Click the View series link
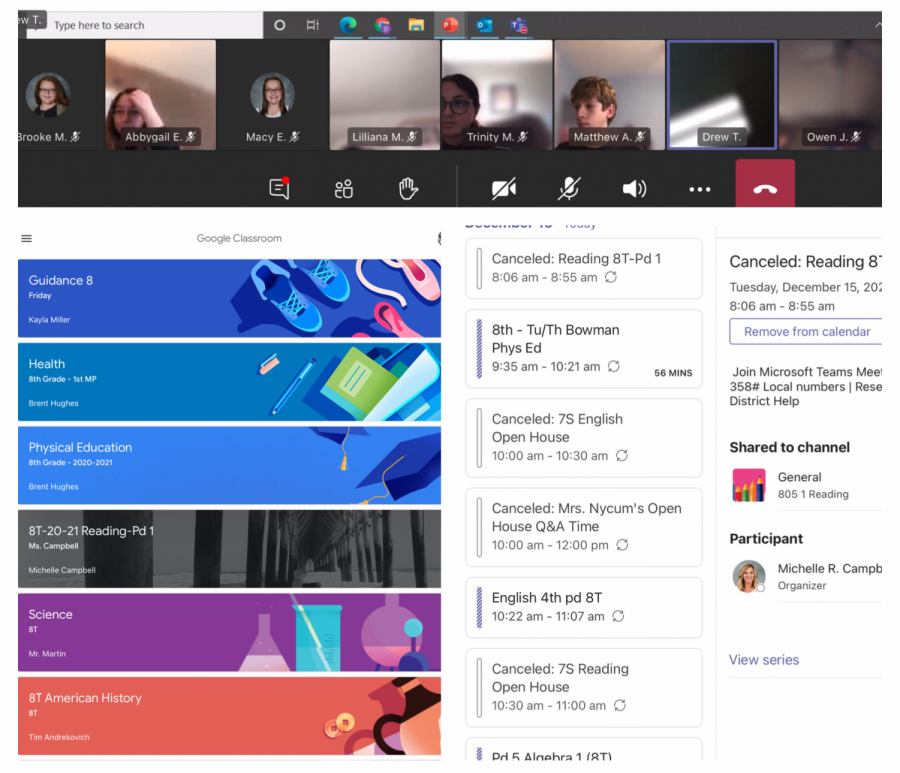Screen dimensions: 900x773 764,660
